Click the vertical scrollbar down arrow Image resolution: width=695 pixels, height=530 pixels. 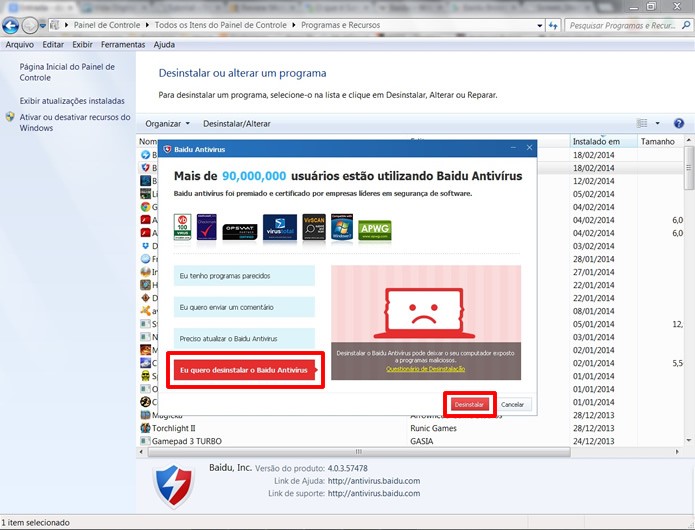tap(689, 440)
